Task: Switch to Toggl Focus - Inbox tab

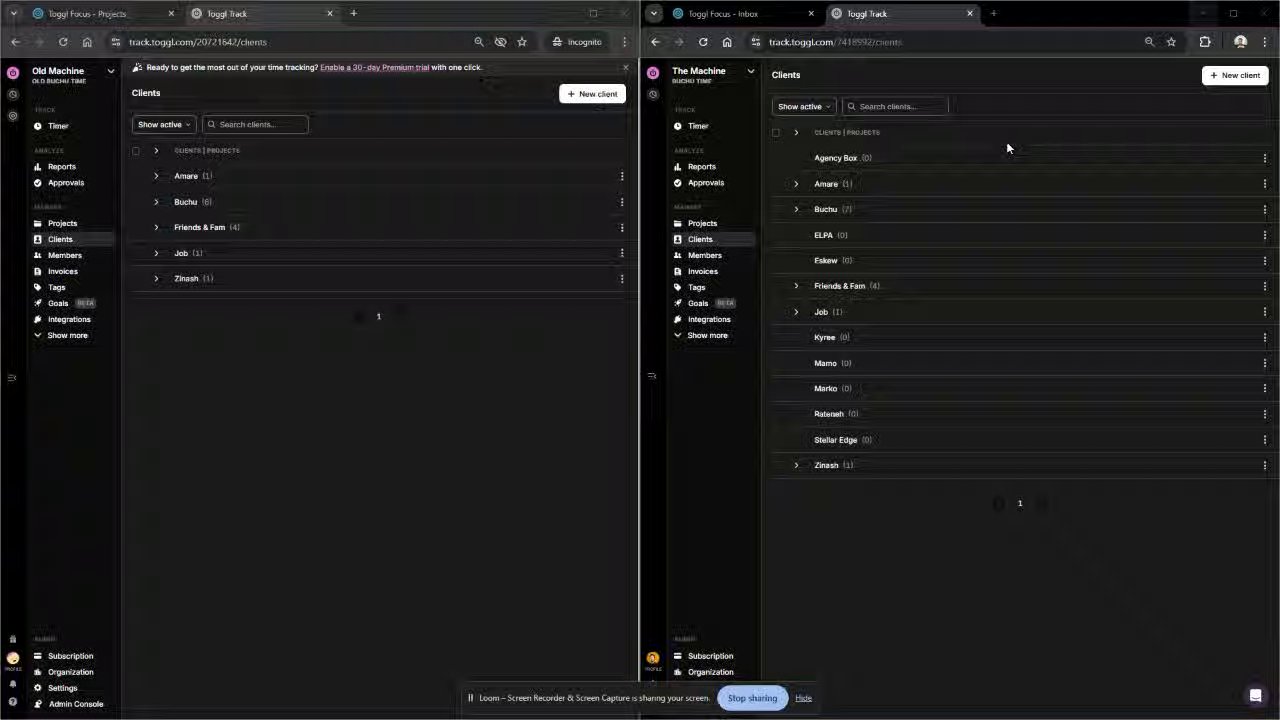Action: tap(743, 14)
